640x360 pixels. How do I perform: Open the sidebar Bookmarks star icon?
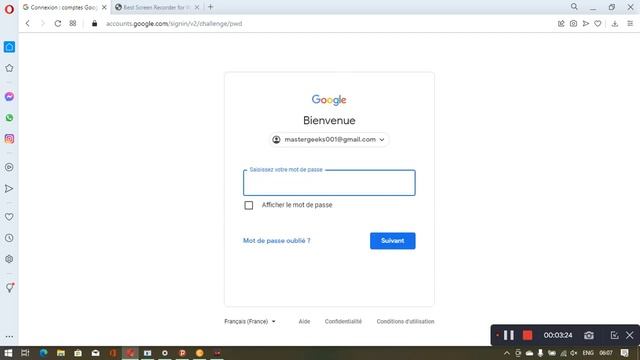[9, 68]
